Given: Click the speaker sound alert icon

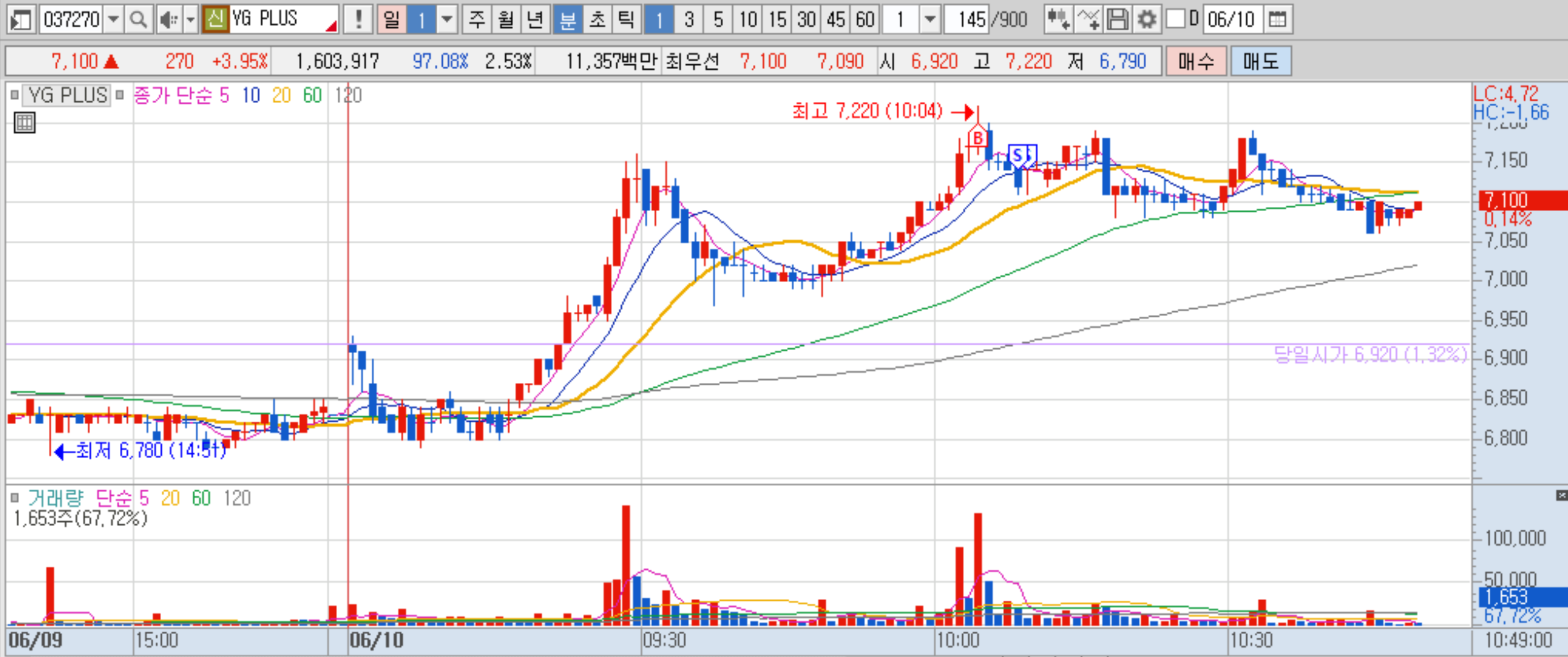Looking at the screenshot, I should pyautogui.click(x=169, y=20).
